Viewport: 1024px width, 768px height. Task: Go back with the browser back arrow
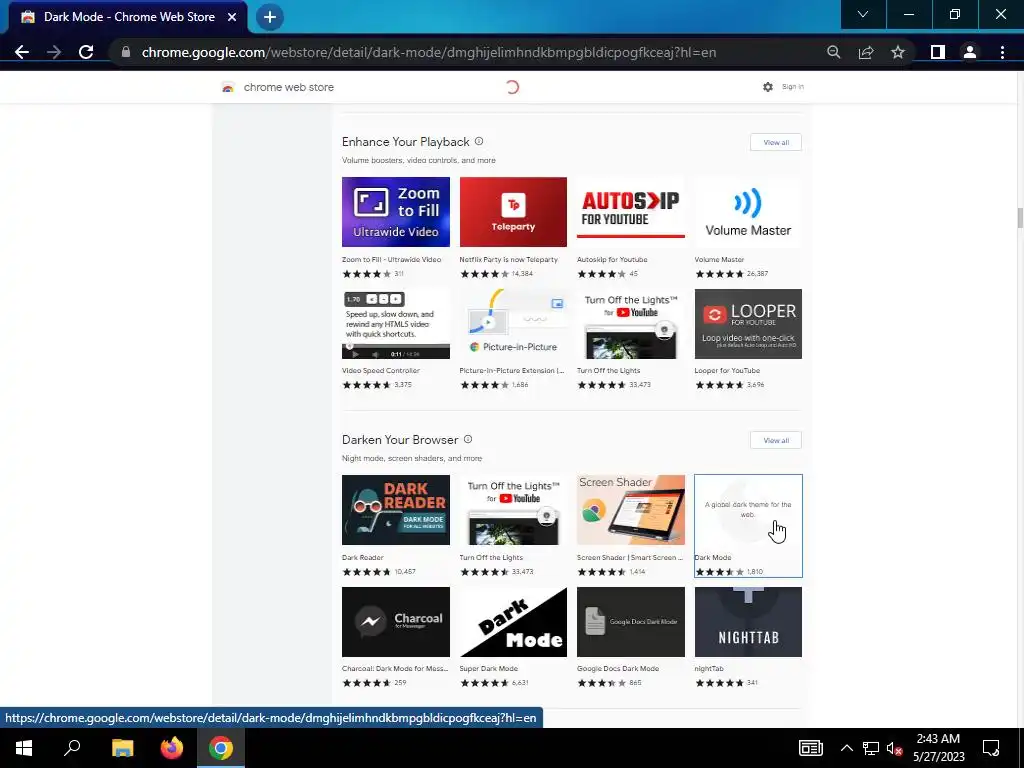[22, 52]
